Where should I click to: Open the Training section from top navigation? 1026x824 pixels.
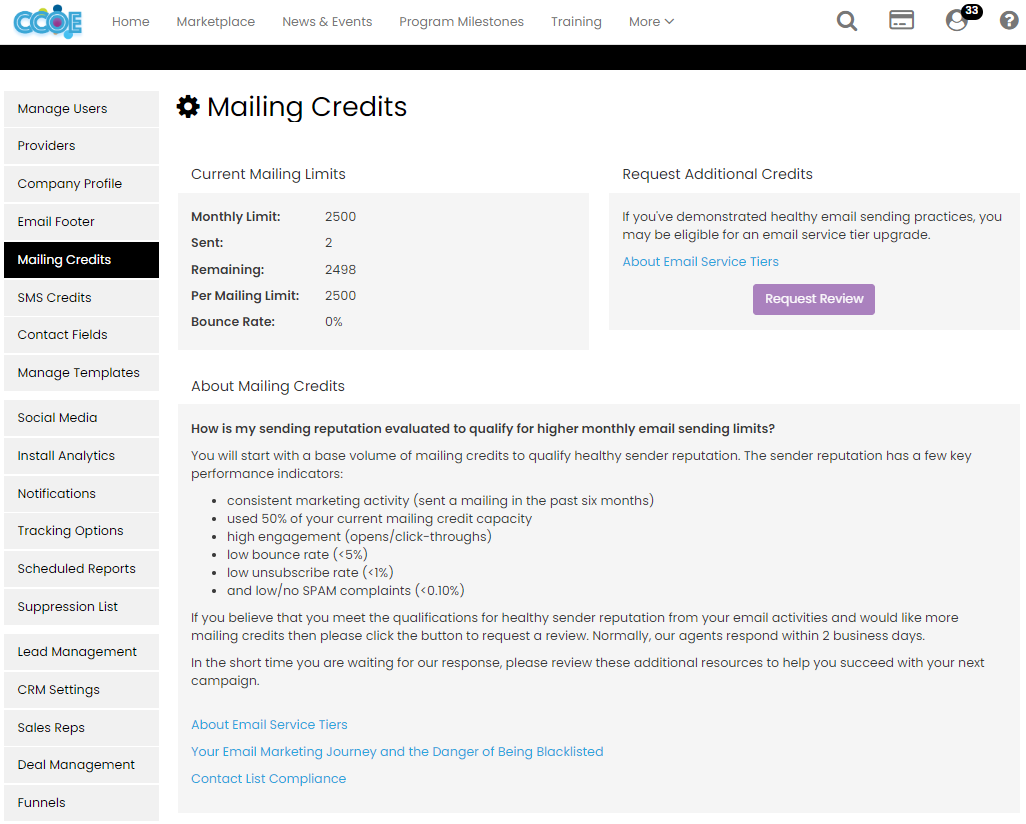coord(576,21)
